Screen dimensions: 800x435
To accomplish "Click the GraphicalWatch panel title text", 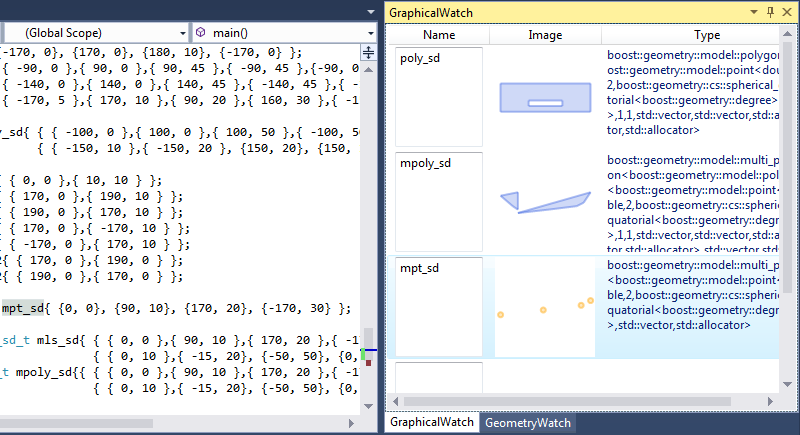I will click(431, 13).
